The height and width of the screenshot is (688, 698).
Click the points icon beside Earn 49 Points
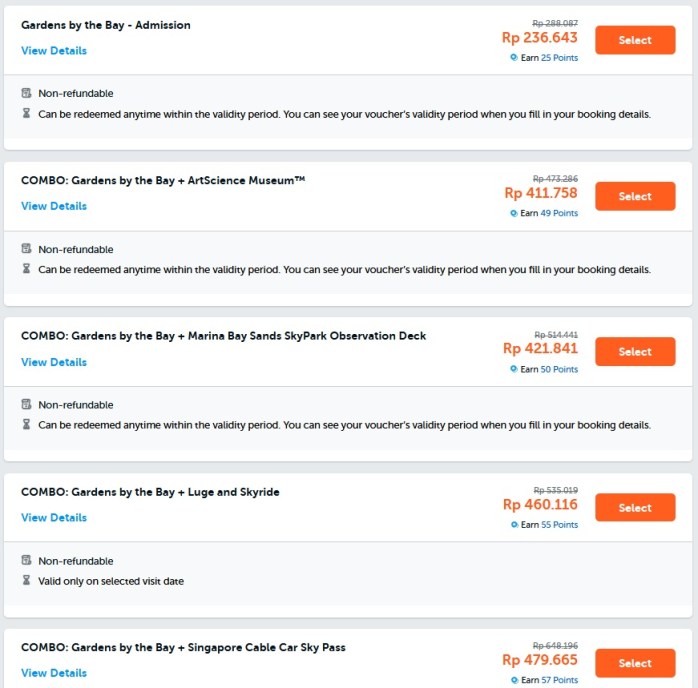(514, 213)
